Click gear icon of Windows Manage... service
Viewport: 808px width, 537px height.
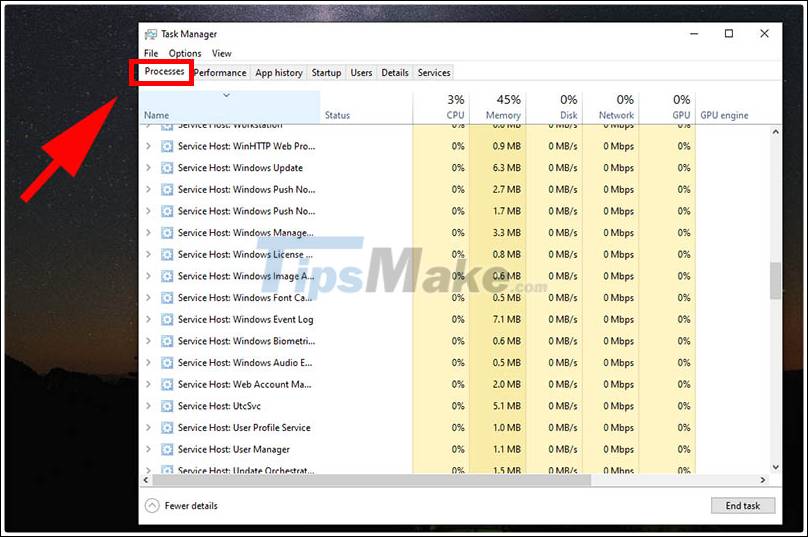[x=167, y=233]
